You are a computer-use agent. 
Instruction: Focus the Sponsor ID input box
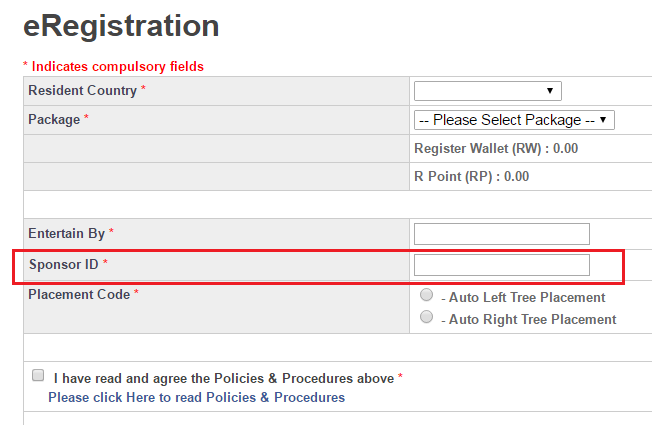[x=501, y=265]
